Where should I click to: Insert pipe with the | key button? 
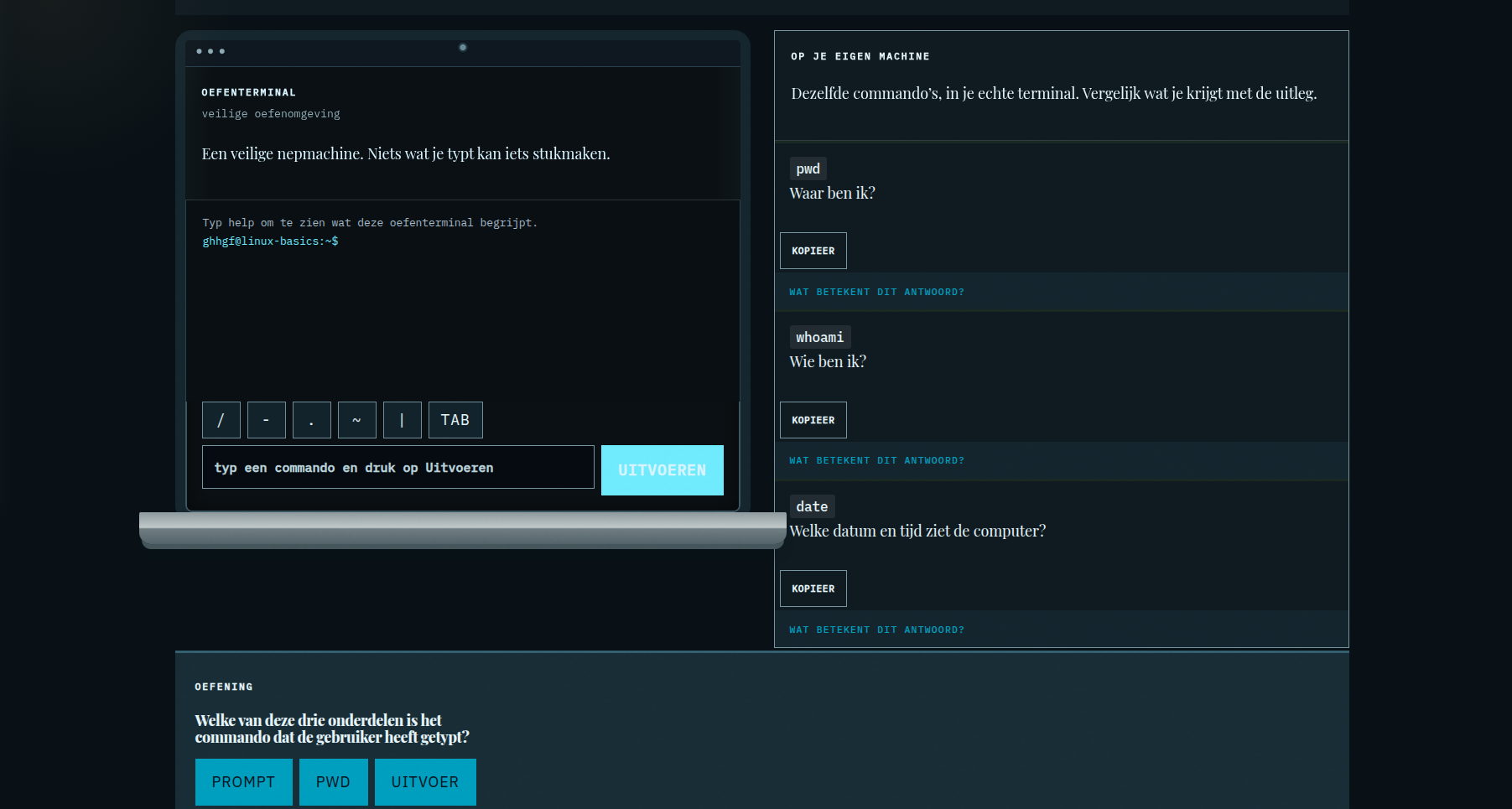tap(403, 420)
